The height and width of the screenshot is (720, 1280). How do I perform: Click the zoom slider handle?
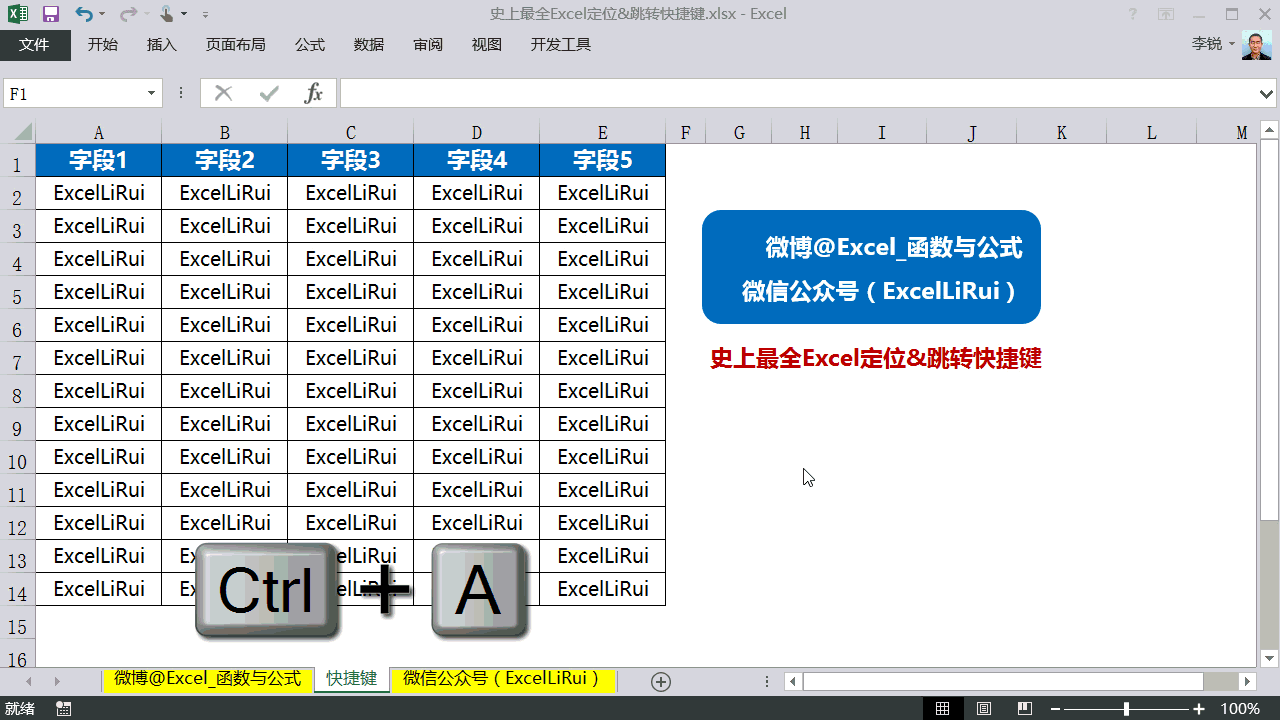[1127, 708]
